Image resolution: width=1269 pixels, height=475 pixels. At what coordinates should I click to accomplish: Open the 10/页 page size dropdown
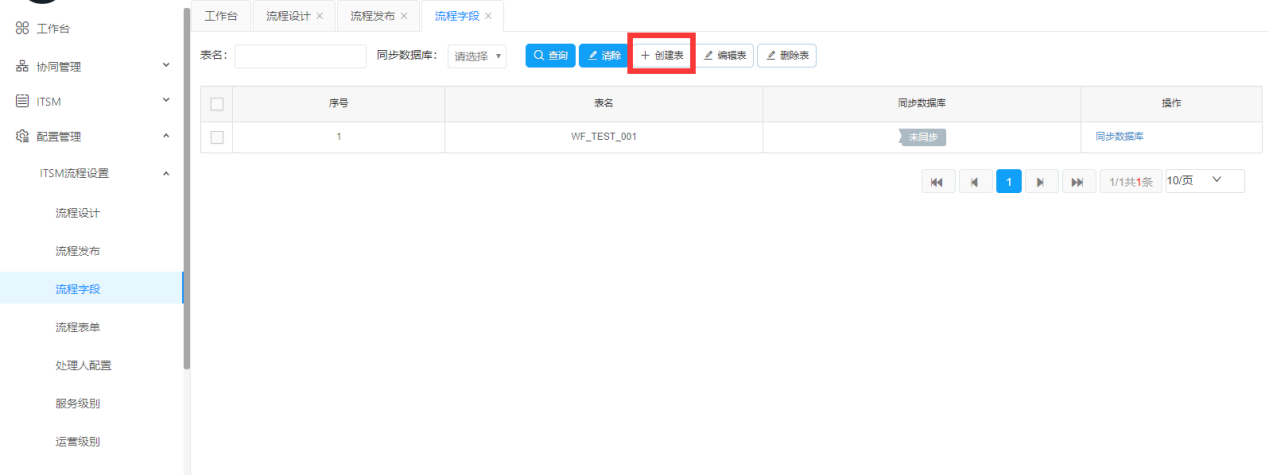1204,181
